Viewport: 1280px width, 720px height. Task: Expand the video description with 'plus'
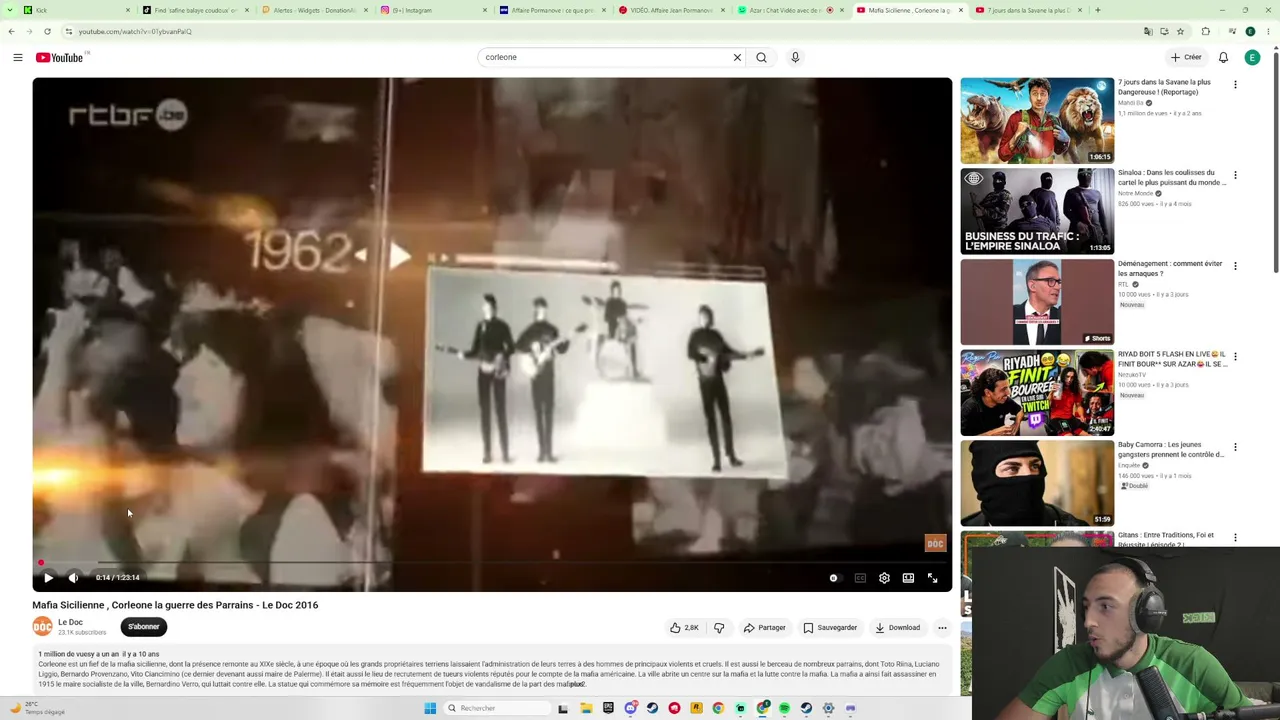[577, 684]
